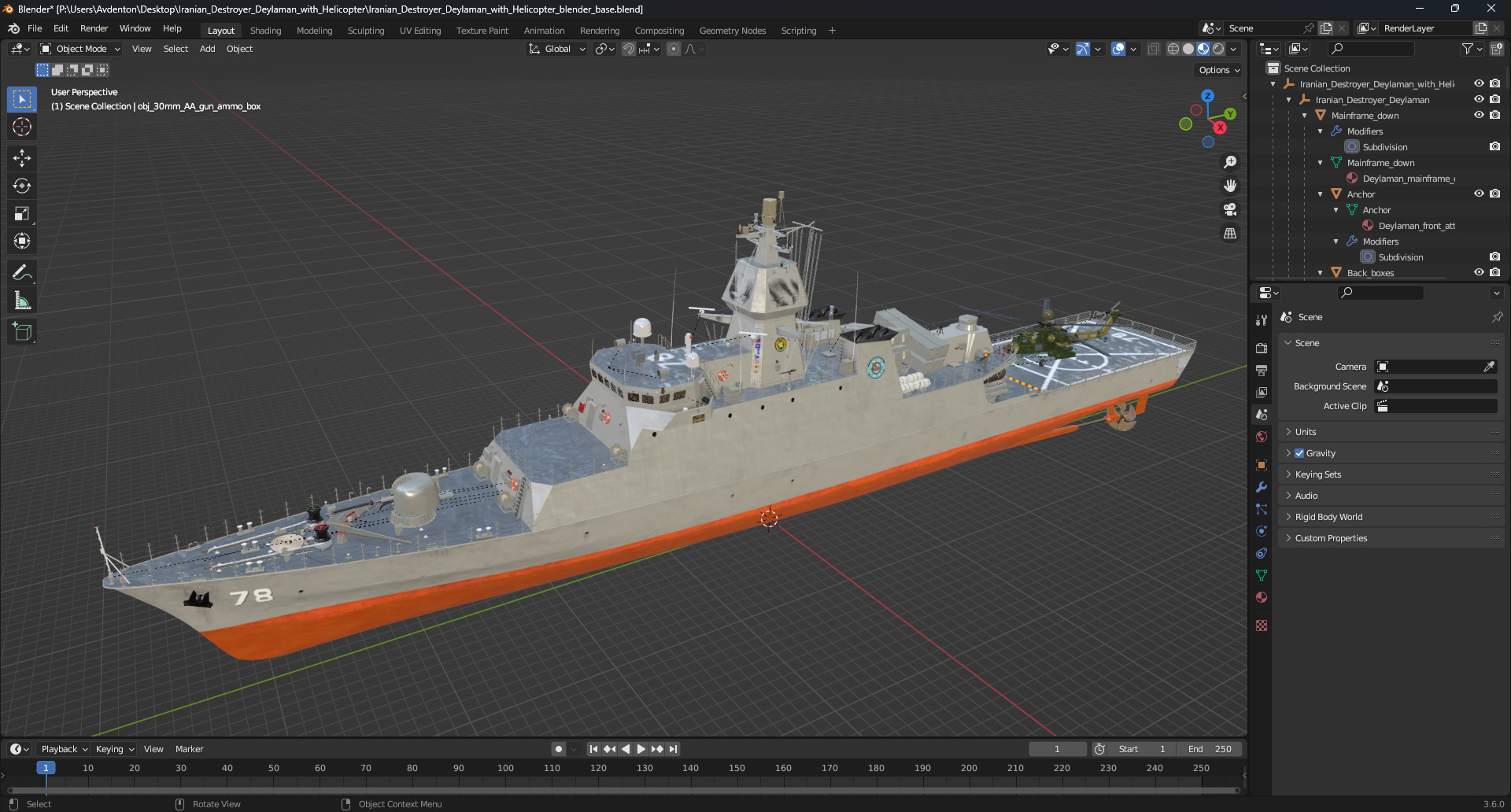Screen dimensions: 1511x812
Task: Open the Modifiers properties tab
Action: pyautogui.click(x=1262, y=487)
